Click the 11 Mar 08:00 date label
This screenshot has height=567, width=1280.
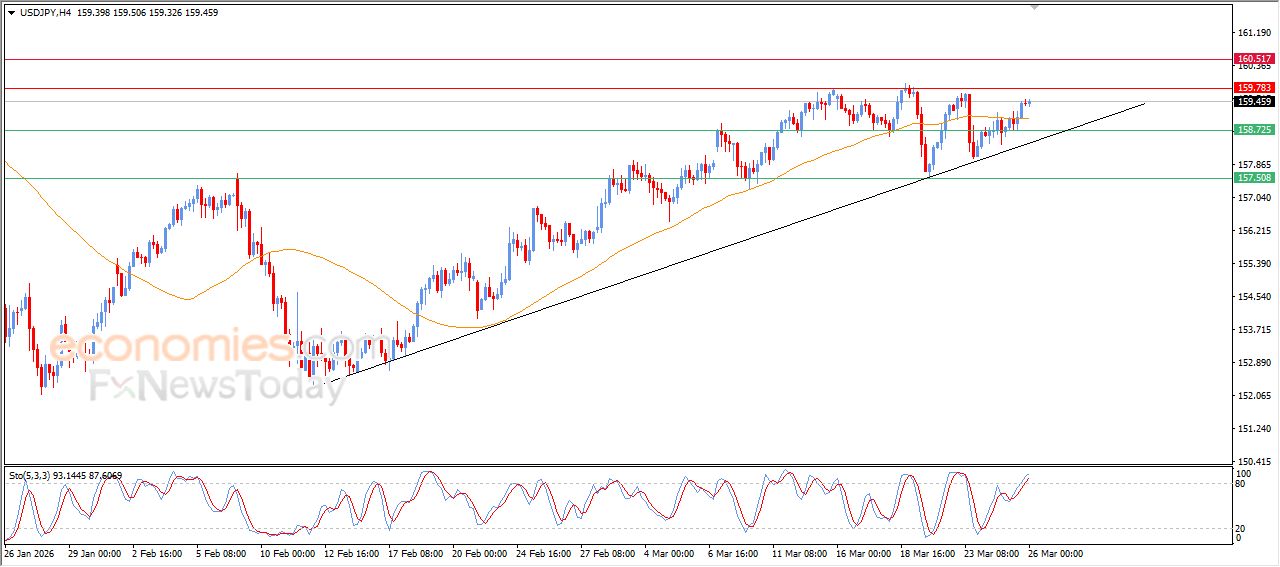click(797, 553)
